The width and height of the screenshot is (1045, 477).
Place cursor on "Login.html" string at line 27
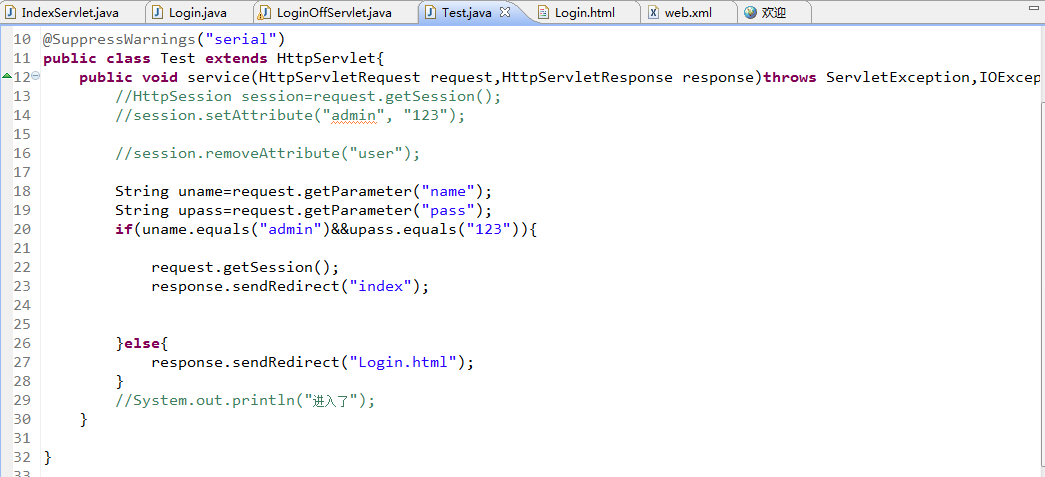[408, 362]
